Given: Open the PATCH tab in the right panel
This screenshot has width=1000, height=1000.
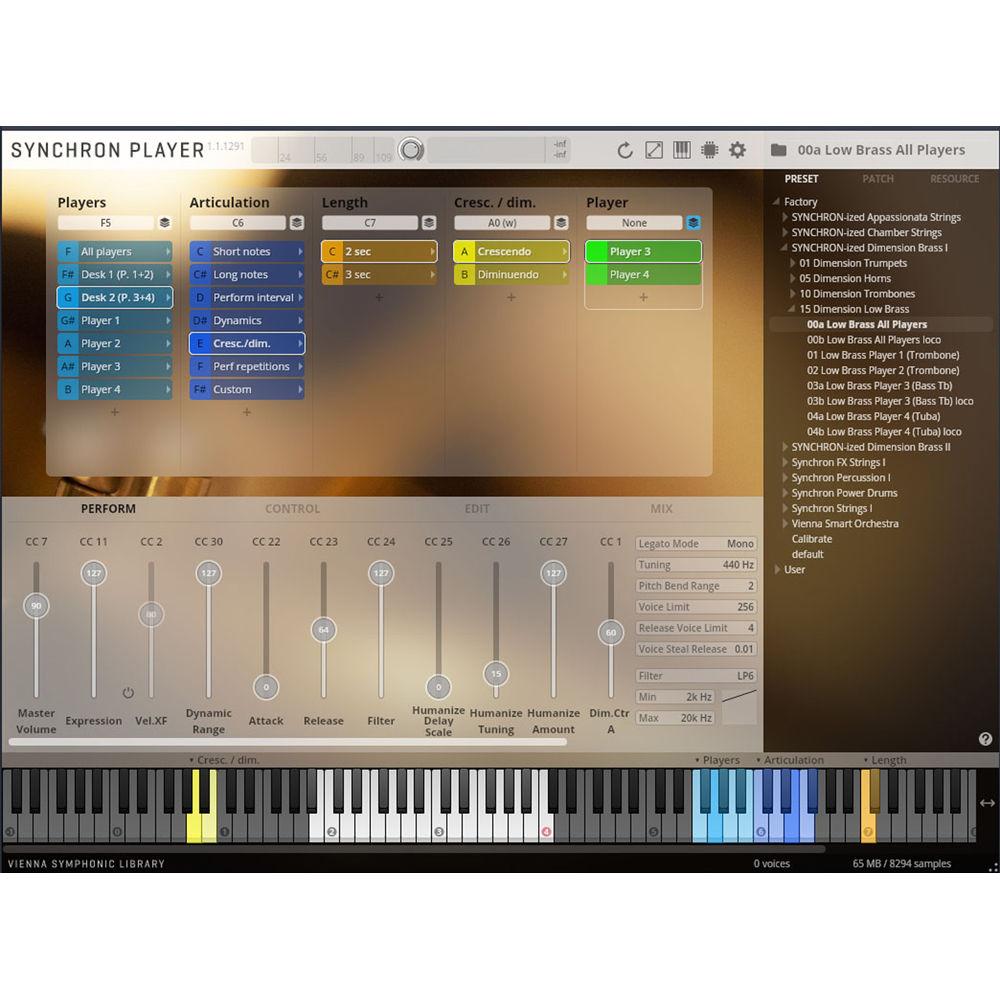Looking at the screenshot, I should tap(878, 178).
